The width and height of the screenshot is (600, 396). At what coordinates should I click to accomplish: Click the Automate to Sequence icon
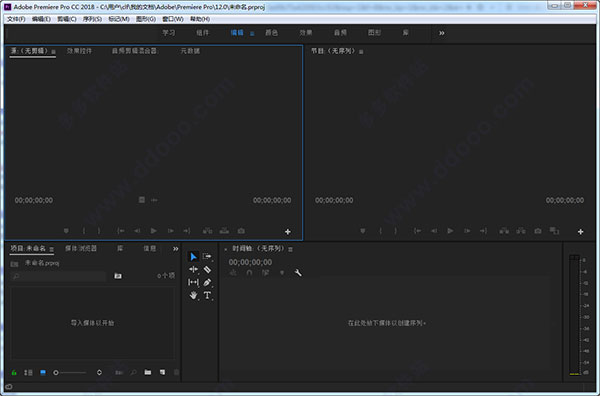[119, 372]
